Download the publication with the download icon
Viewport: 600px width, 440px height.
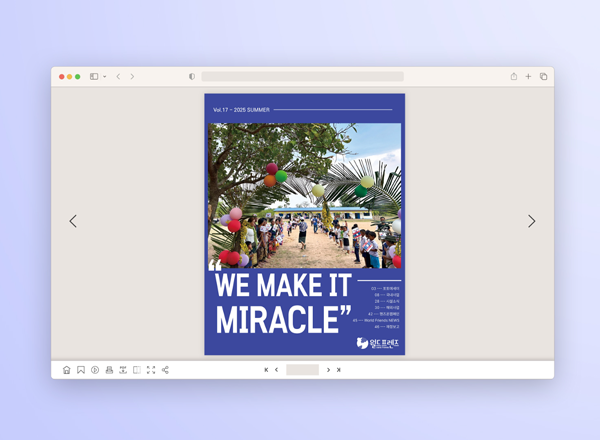pos(123,370)
